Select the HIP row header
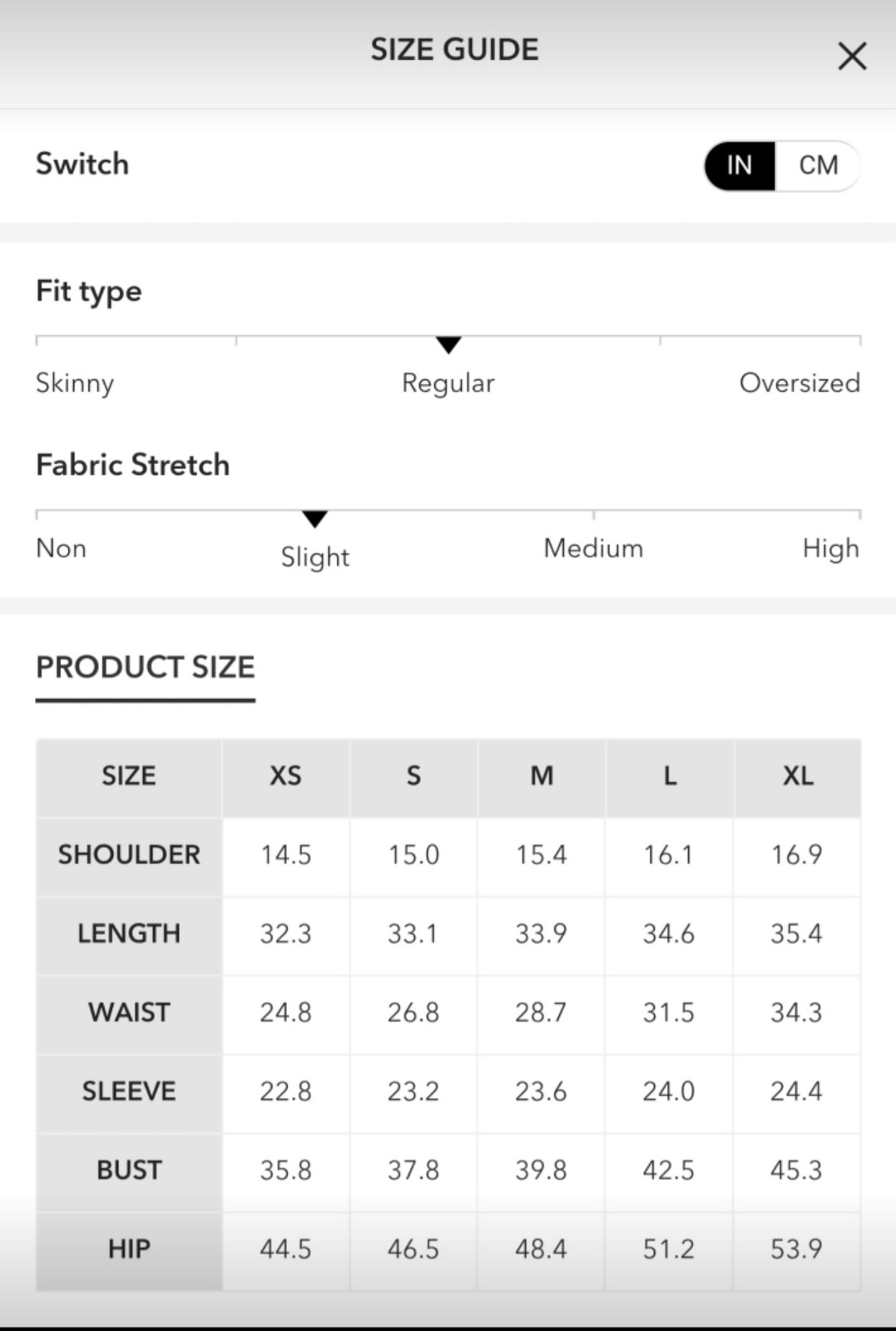The width and height of the screenshot is (896, 1331). click(x=129, y=1249)
